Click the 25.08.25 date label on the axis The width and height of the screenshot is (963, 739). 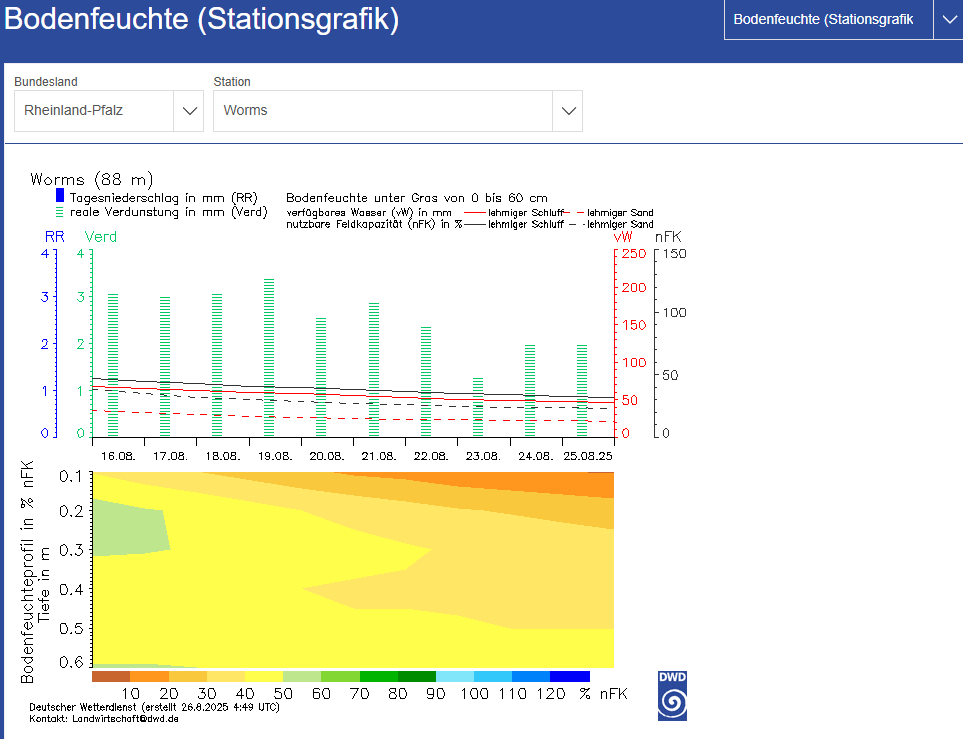(588, 455)
